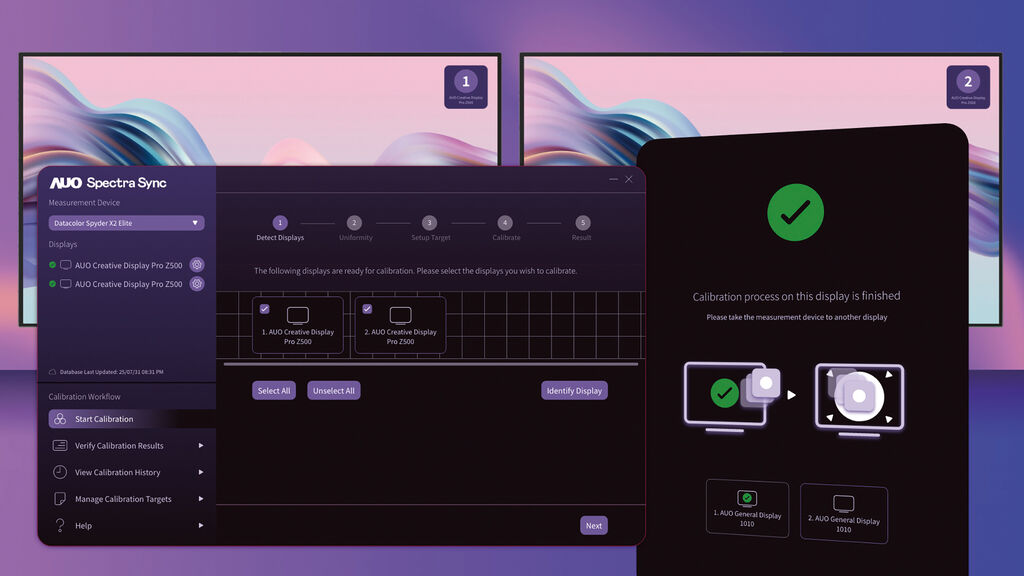Click the Manage Calibration Targets note icon

[x=60, y=499]
